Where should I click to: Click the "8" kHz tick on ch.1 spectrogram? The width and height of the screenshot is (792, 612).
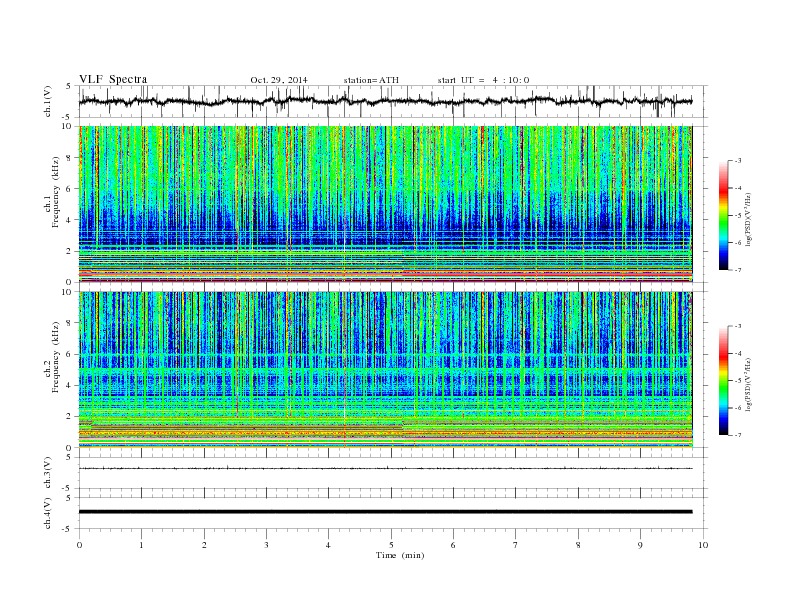(70, 158)
